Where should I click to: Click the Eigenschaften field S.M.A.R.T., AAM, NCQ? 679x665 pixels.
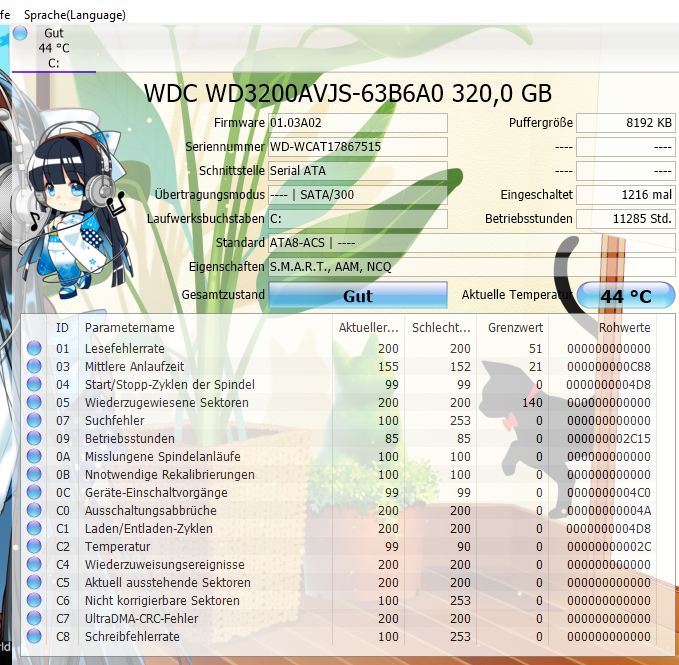(472, 267)
